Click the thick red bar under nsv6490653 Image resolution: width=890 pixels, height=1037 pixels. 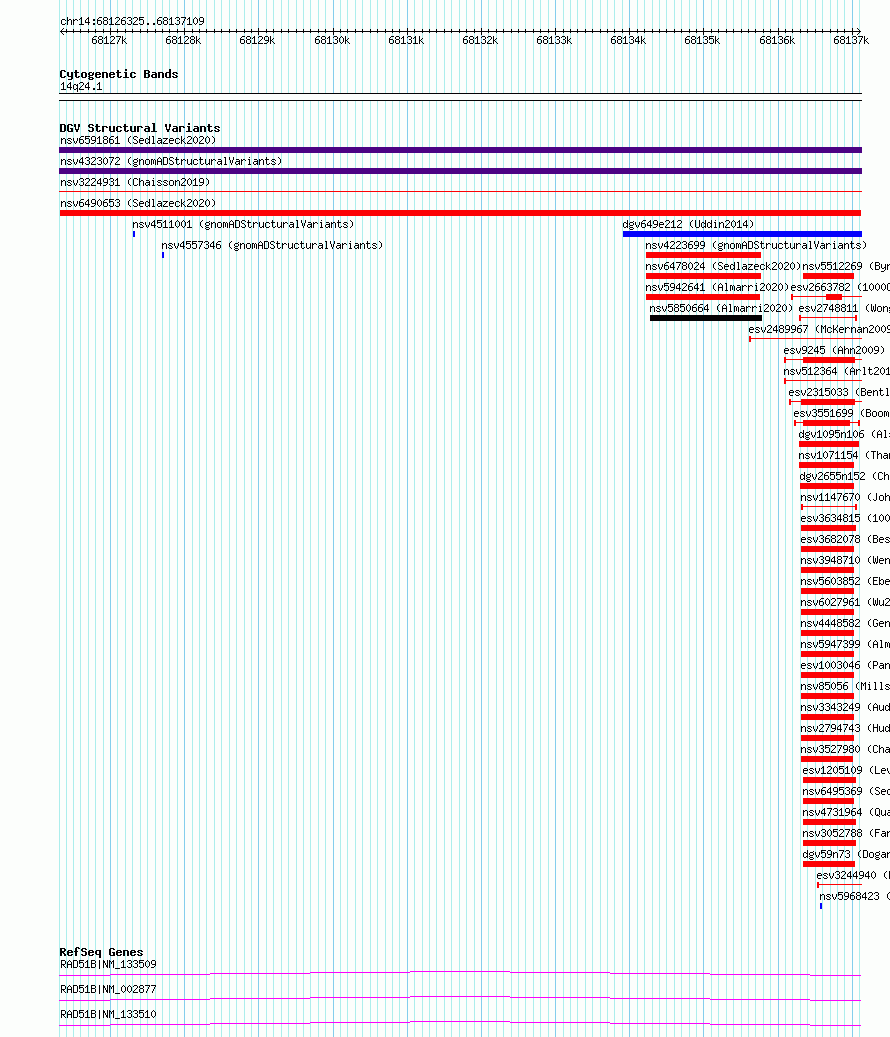point(461,213)
